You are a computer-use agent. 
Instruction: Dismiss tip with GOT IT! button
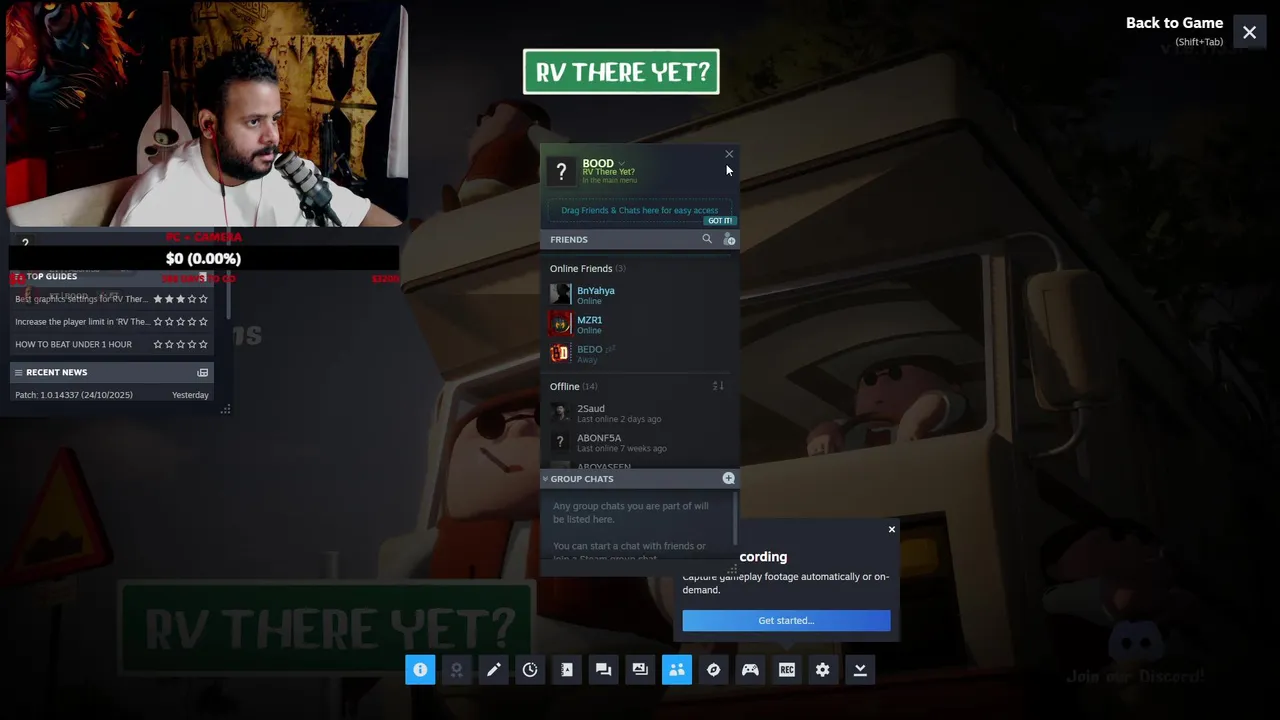coord(720,221)
